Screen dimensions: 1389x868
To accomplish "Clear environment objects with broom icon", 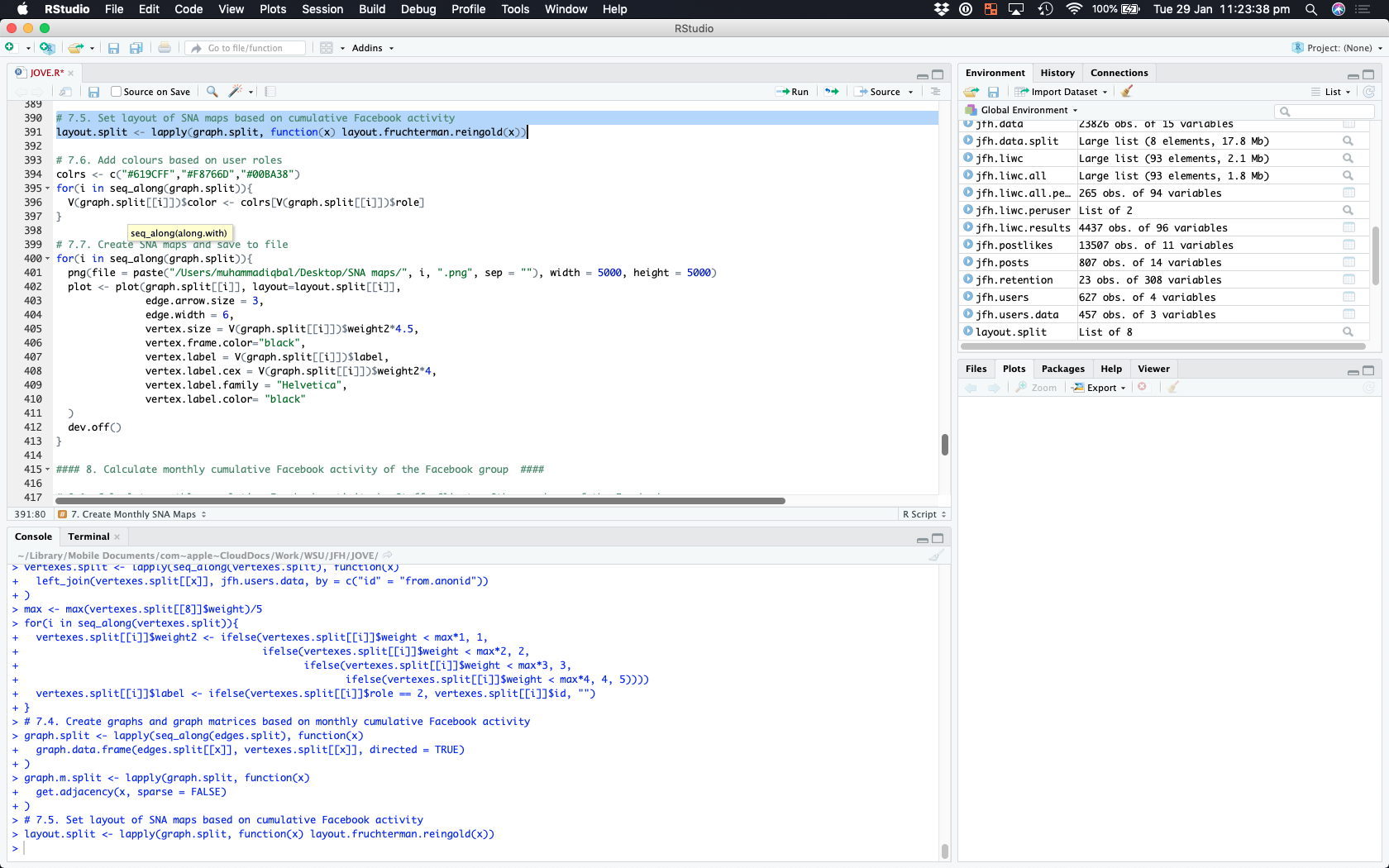I will click(1127, 92).
